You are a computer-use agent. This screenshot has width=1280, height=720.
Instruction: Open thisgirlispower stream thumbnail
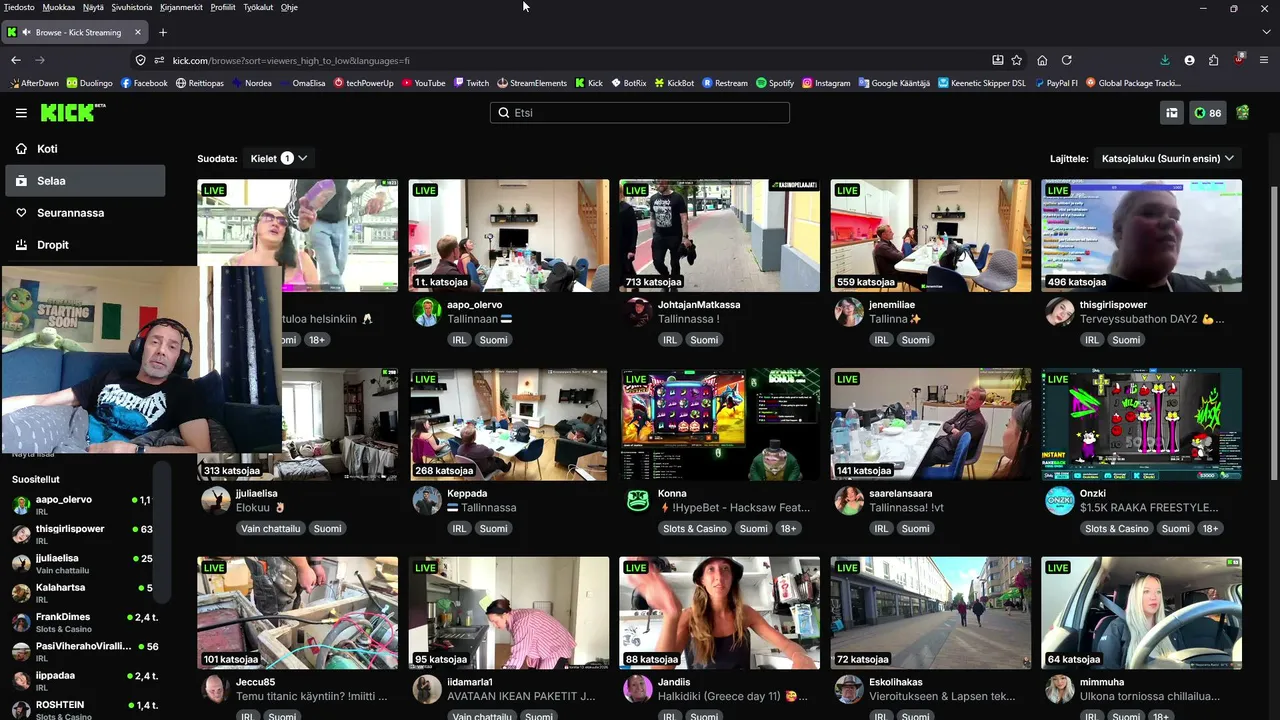[1141, 236]
